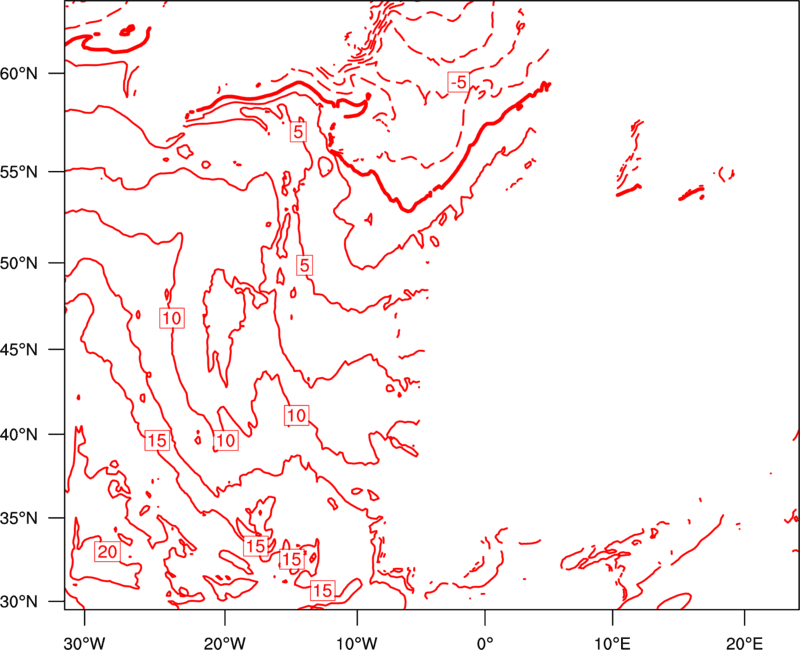Click the 60°N latitude axis label

[19, 74]
